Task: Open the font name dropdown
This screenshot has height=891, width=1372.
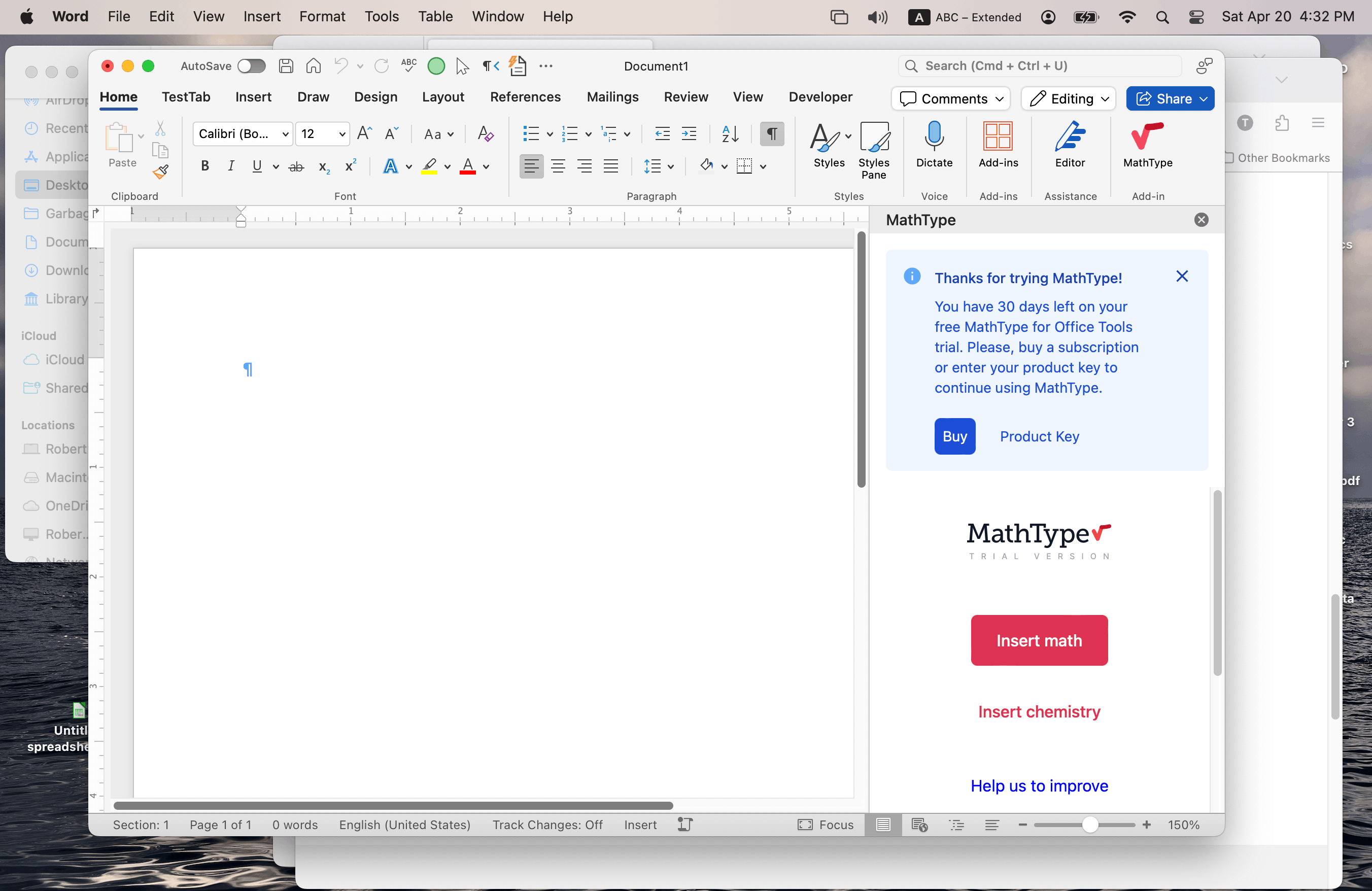Action: (285, 134)
